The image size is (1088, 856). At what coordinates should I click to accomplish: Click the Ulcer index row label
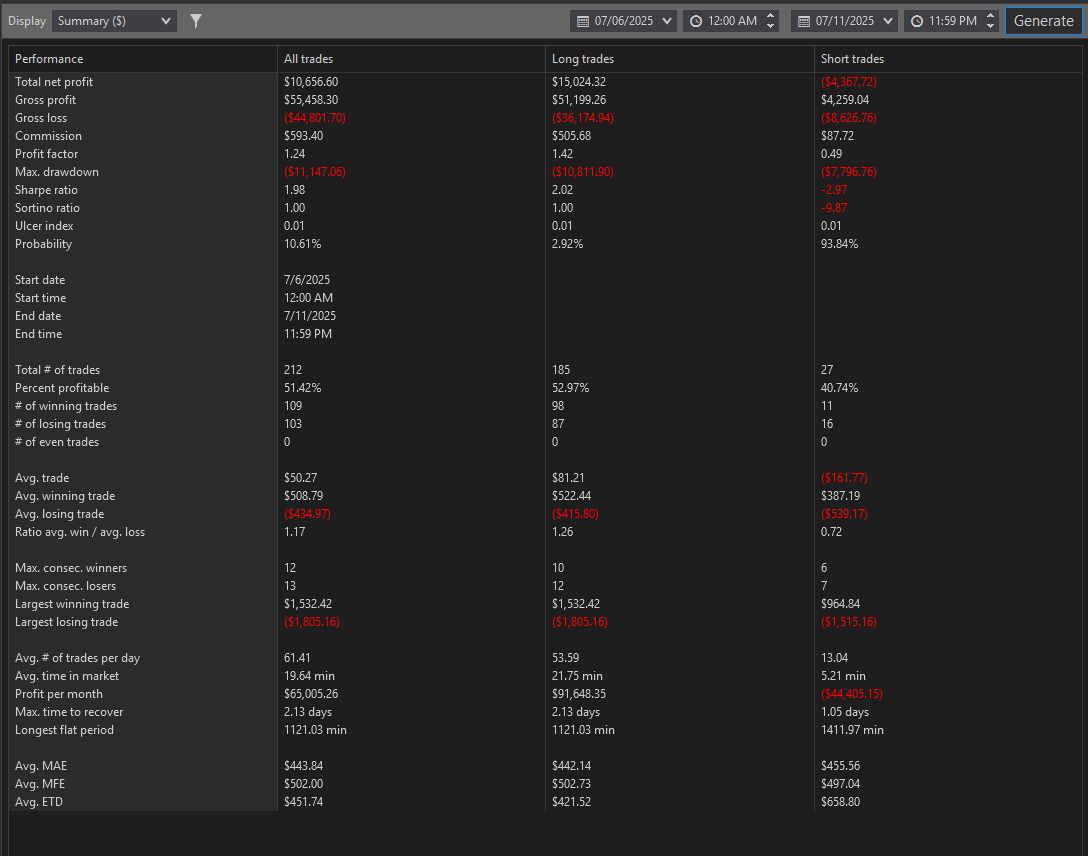44,226
